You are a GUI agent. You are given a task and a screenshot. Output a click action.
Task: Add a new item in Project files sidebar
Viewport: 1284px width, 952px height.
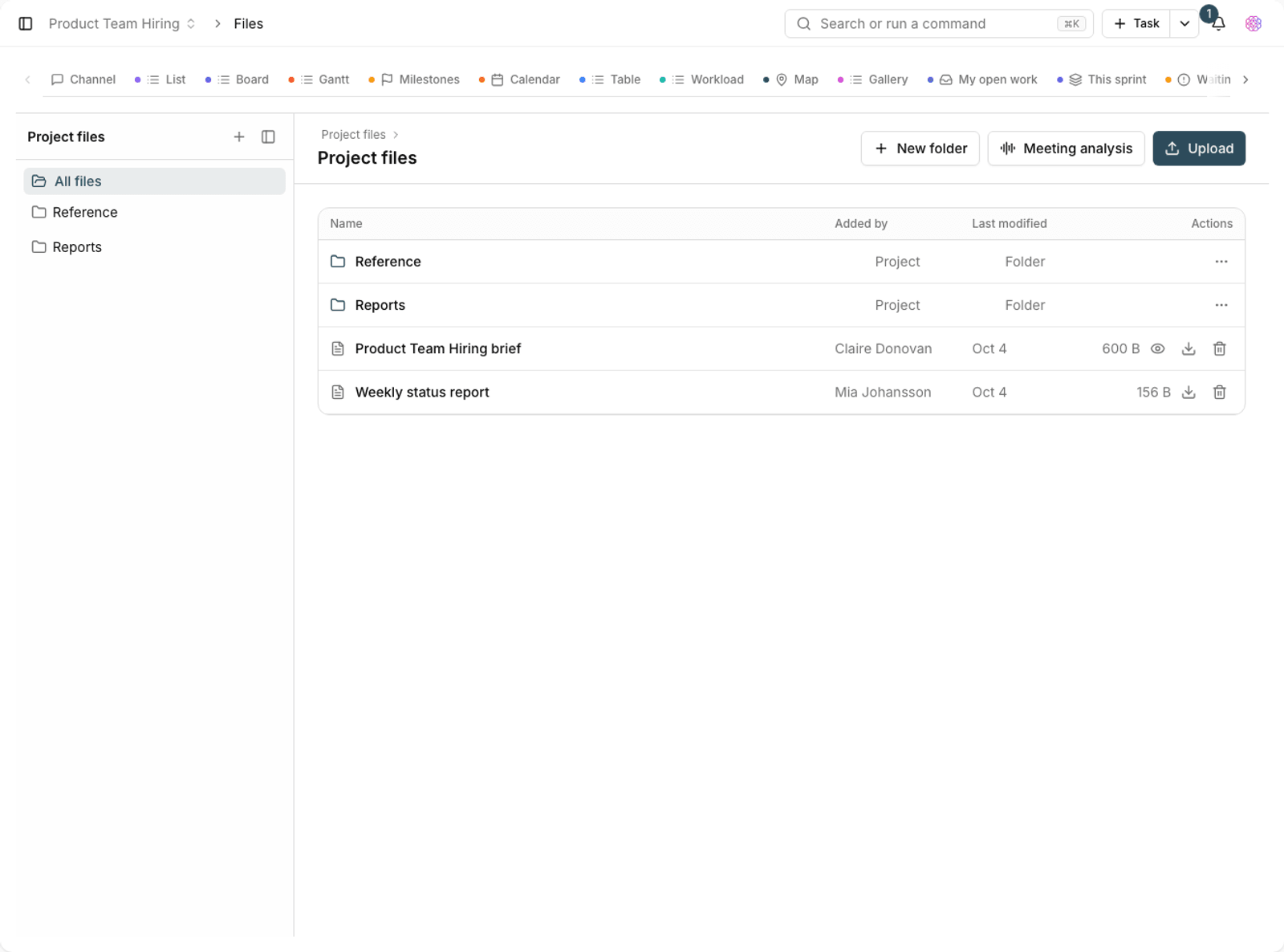[239, 137]
